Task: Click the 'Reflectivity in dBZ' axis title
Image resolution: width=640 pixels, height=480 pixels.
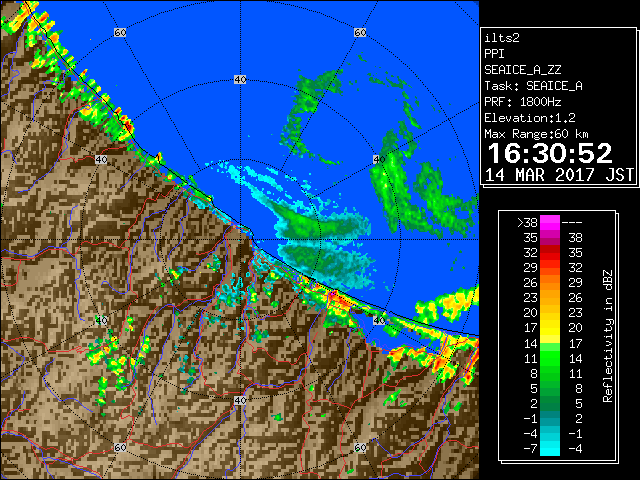Action: pyautogui.click(x=608, y=336)
